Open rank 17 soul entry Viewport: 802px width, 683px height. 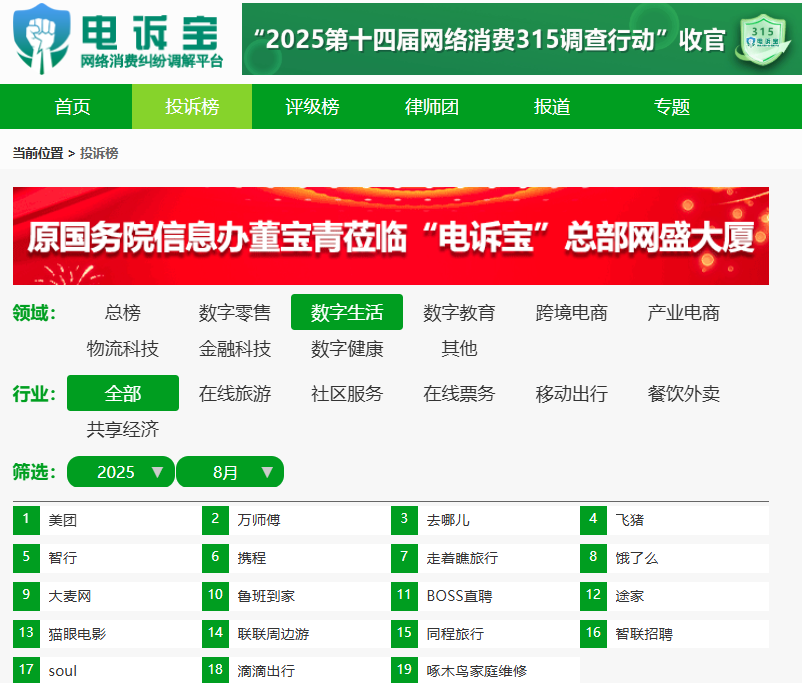coord(107,670)
